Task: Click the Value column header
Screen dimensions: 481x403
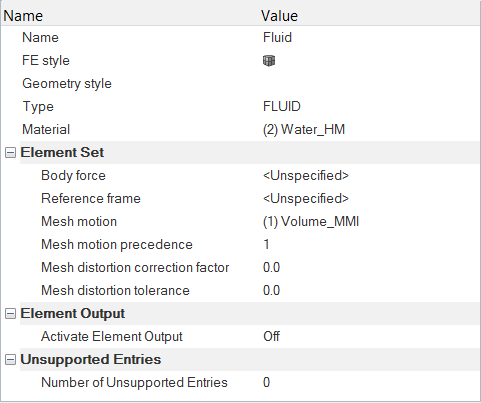Action: point(279,16)
